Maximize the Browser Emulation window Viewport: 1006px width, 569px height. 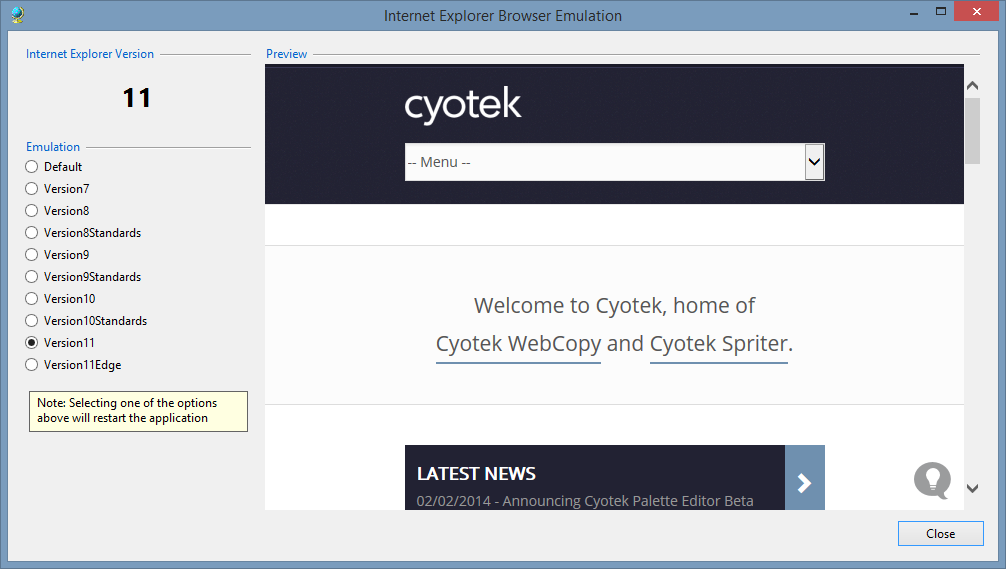pyautogui.click(x=941, y=12)
